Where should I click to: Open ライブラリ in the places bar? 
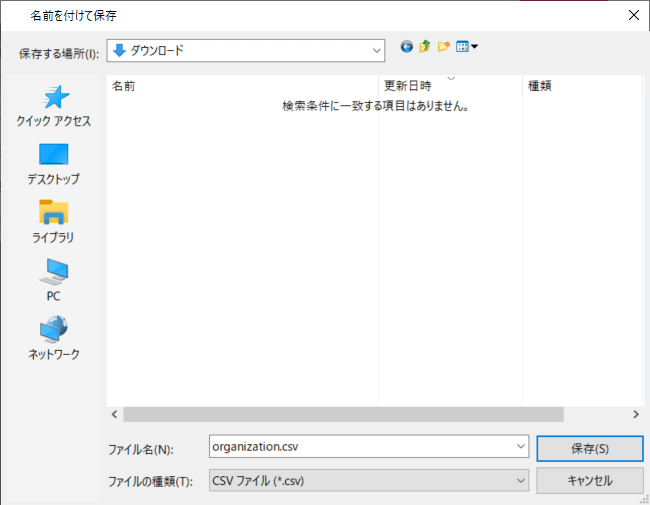coord(53,222)
